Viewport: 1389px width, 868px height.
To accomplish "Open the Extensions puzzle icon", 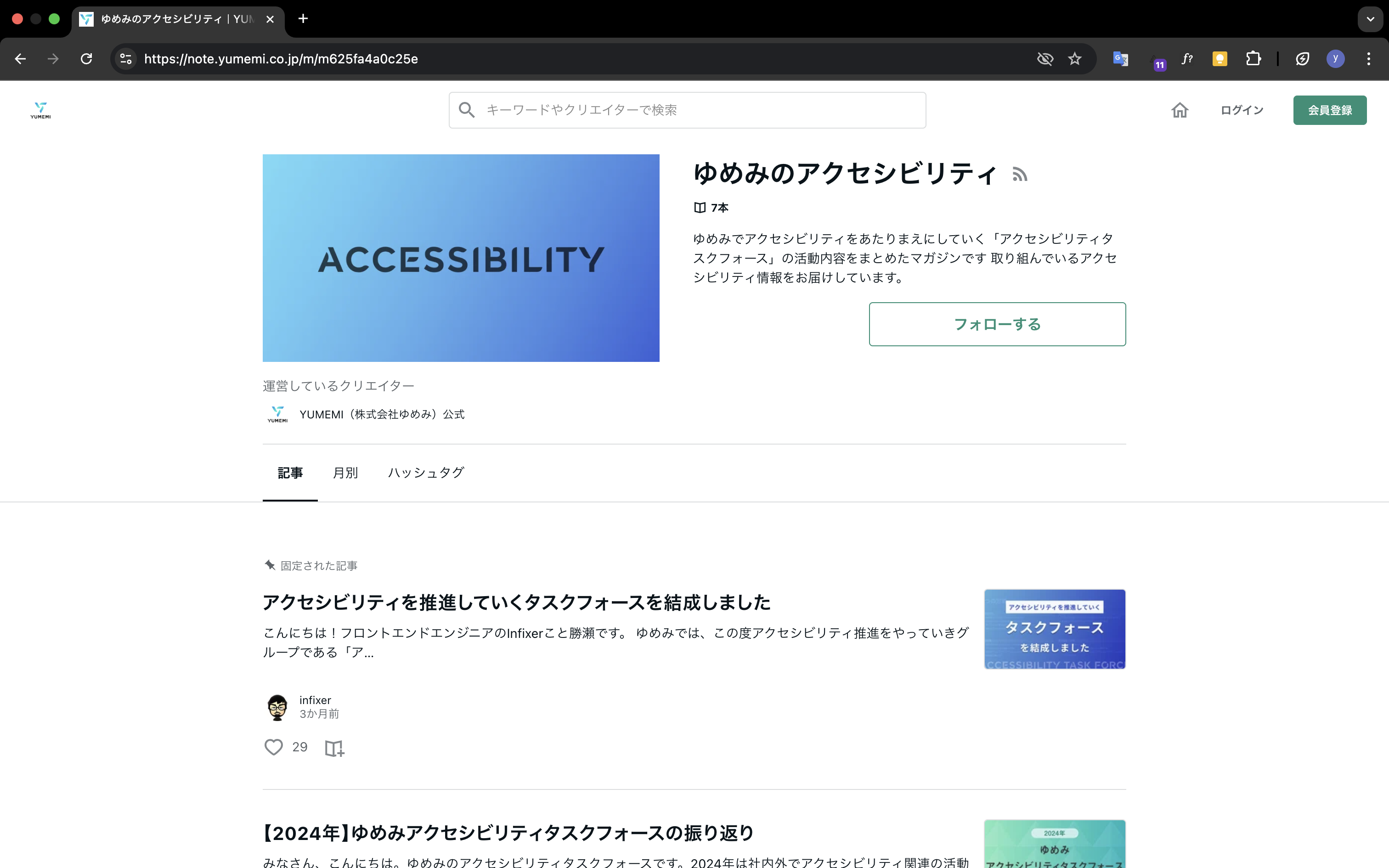I will tap(1253, 59).
